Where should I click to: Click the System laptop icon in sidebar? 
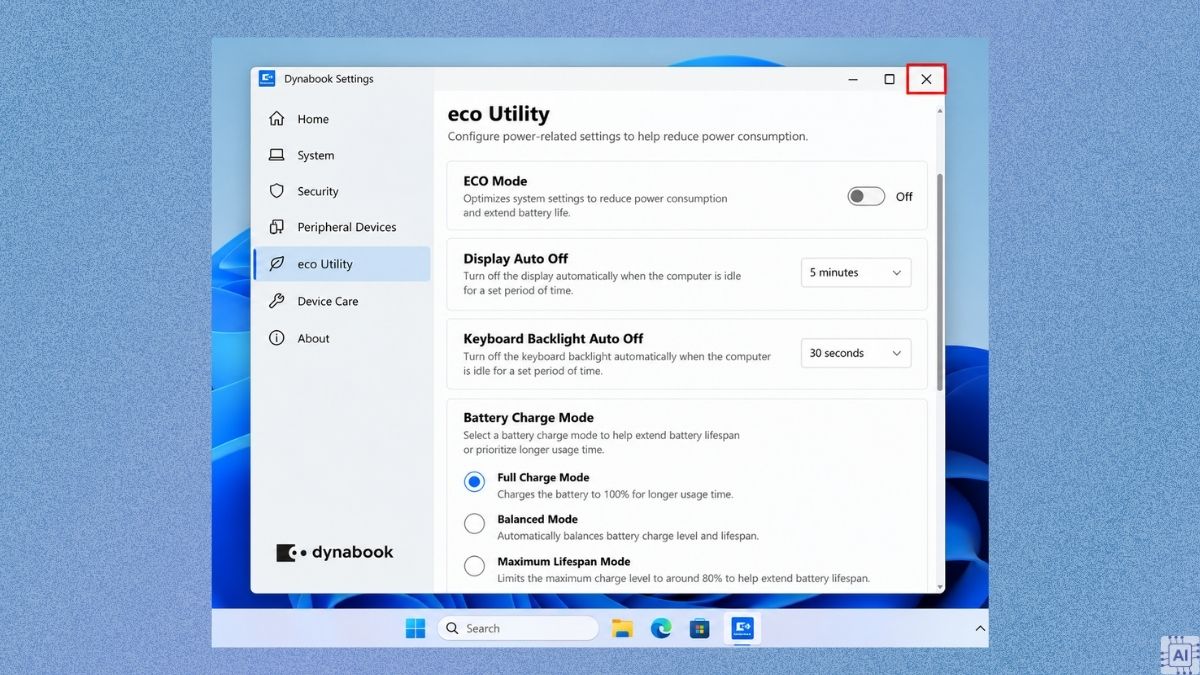tap(277, 155)
